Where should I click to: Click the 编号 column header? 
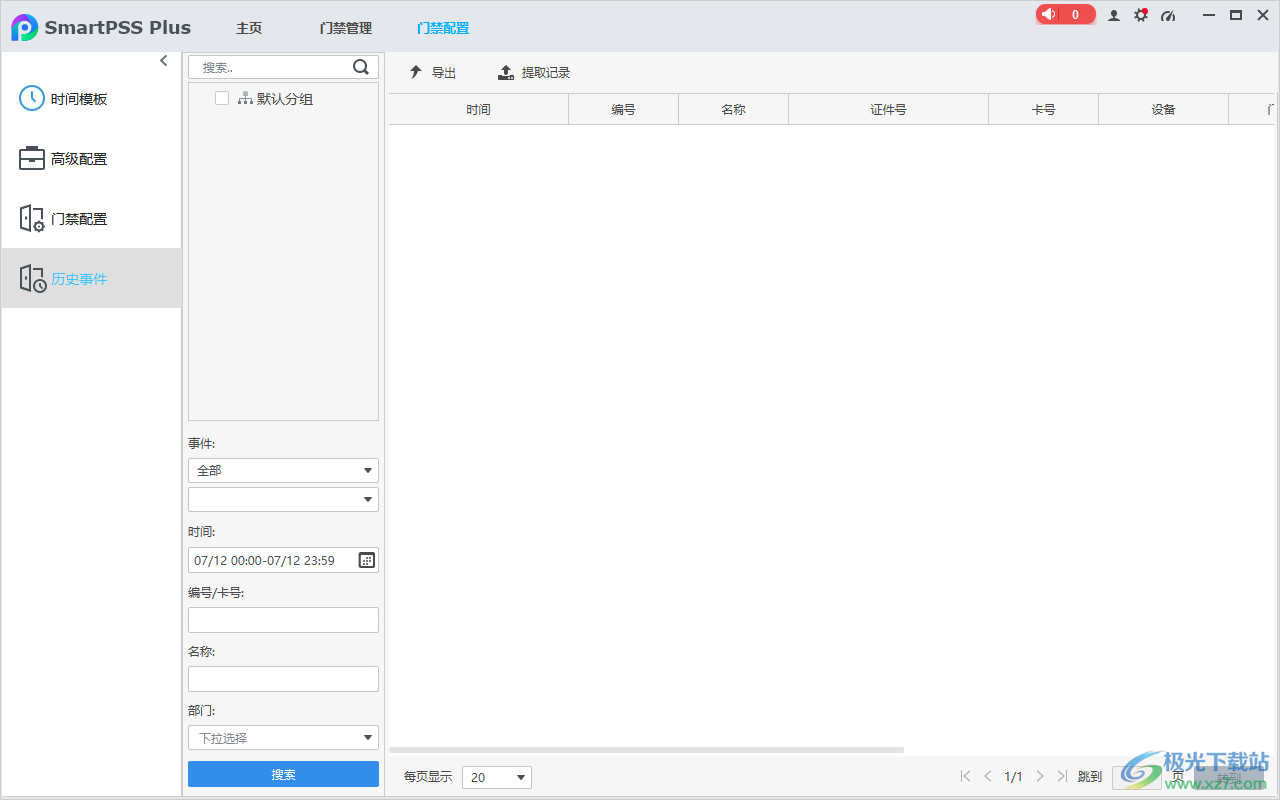click(x=623, y=109)
